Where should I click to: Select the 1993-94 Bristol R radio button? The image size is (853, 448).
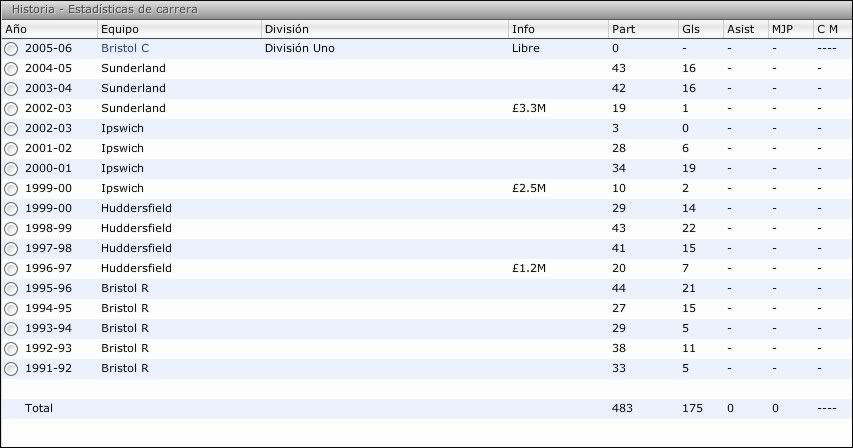coord(11,329)
